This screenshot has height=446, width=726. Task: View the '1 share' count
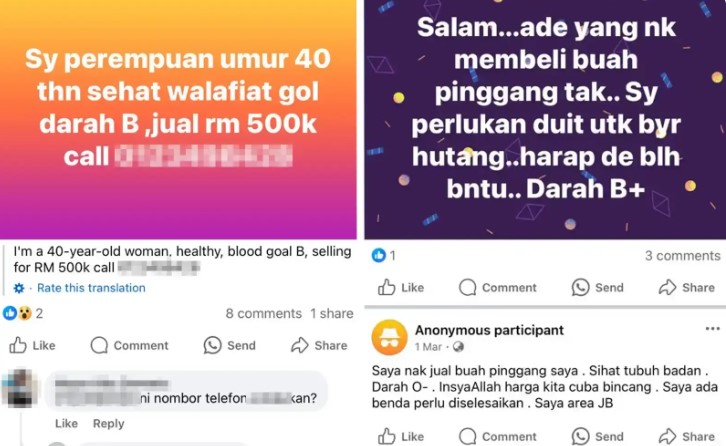point(332,314)
